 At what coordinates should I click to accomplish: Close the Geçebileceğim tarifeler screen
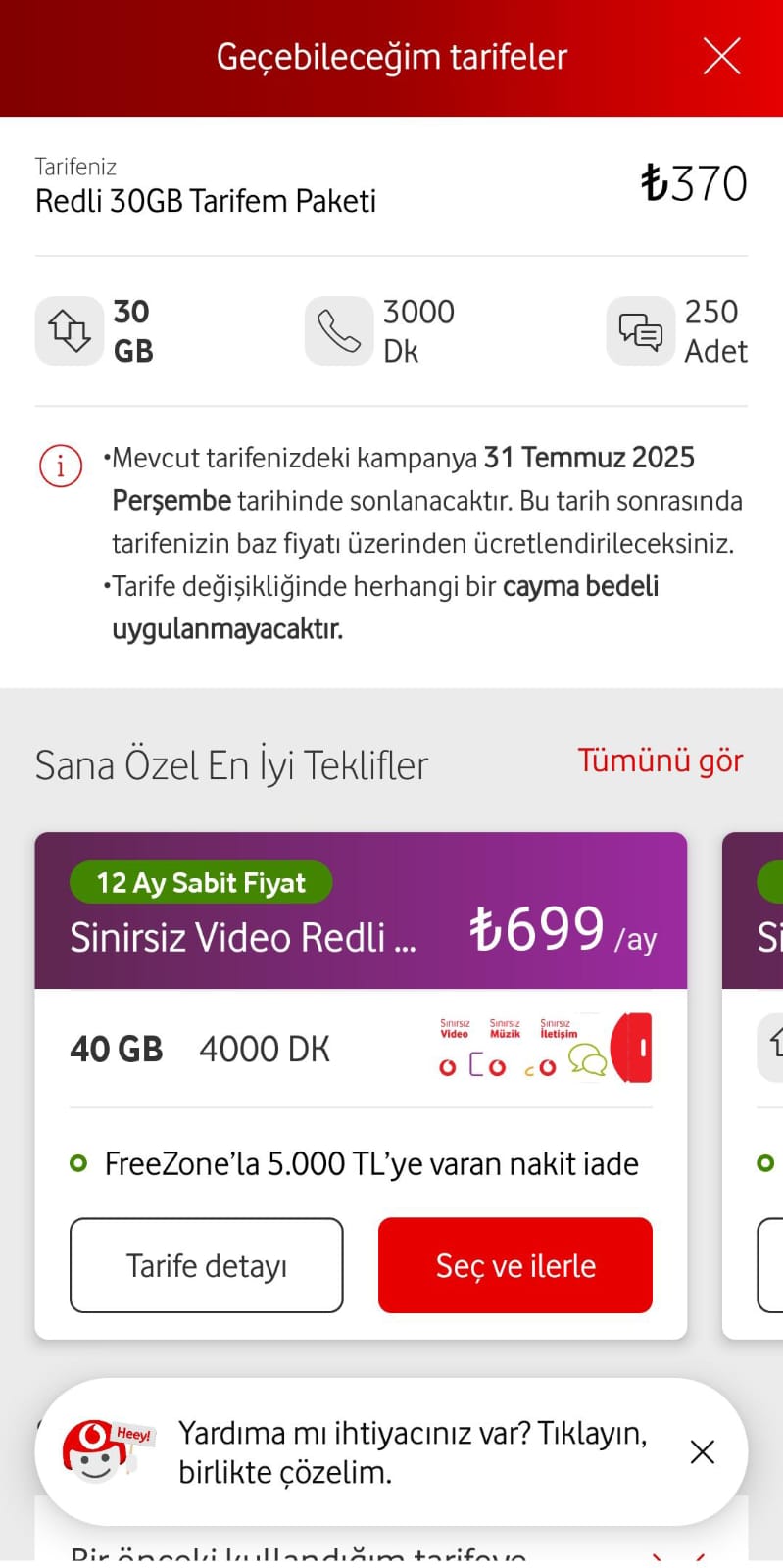point(721,57)
